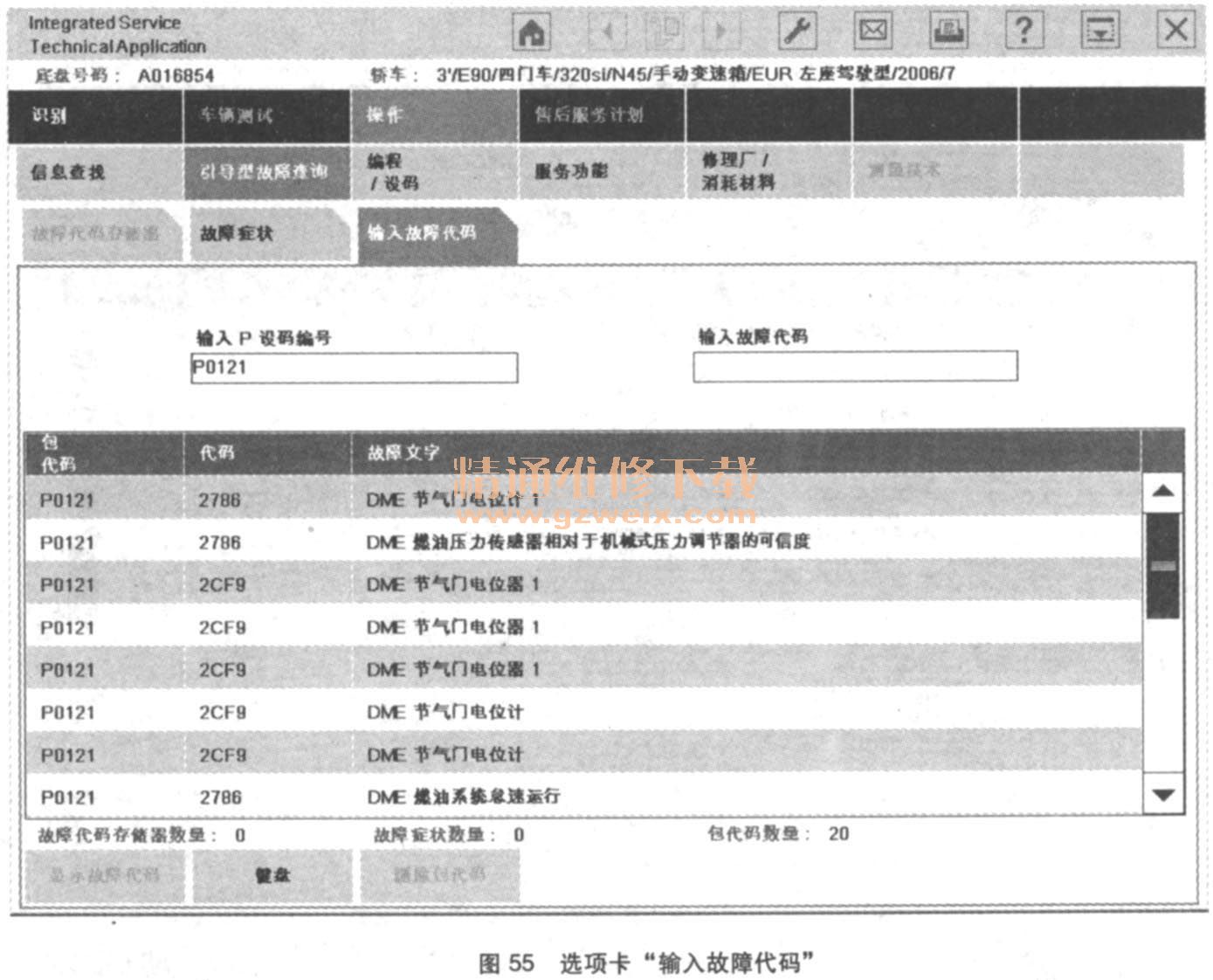The width and height of the screenshot is (1213, 980).
Task: Open the 编程/设码 submenu
Action: pos(434,171)
